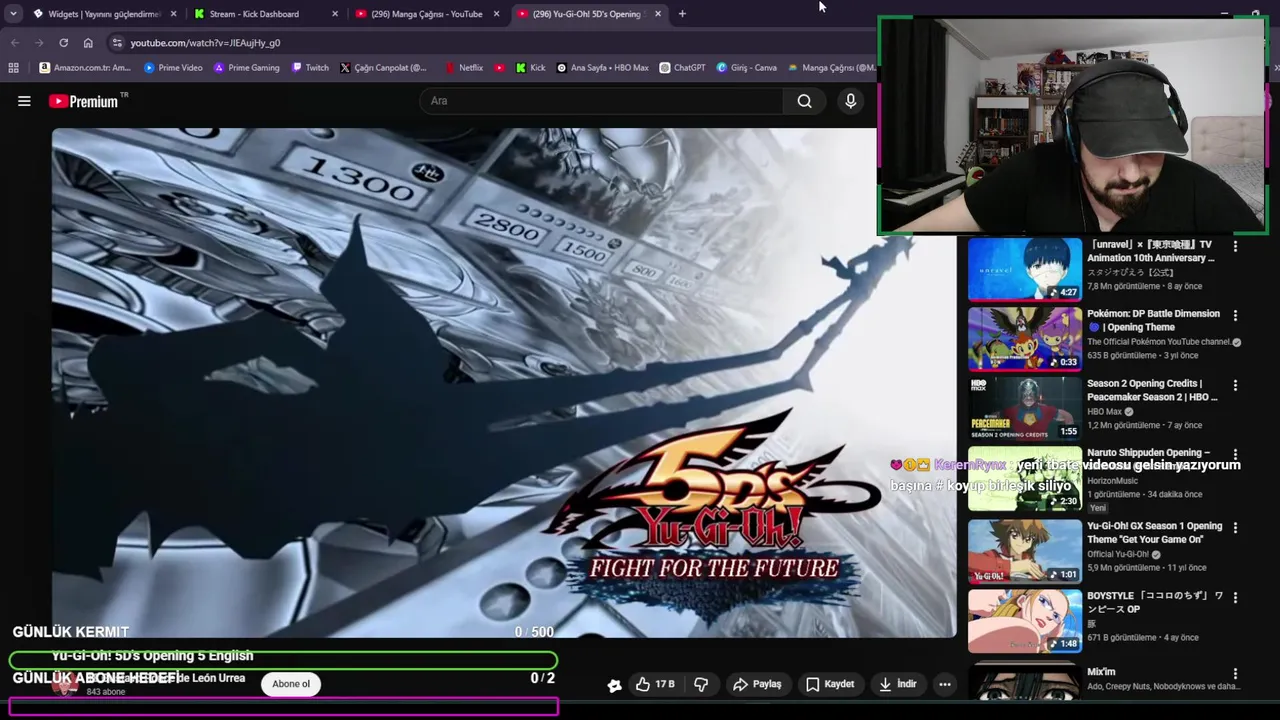This screenshot has height=720, width=1280.
Task: Download the video with İndir button
Action: coord(898,684)
